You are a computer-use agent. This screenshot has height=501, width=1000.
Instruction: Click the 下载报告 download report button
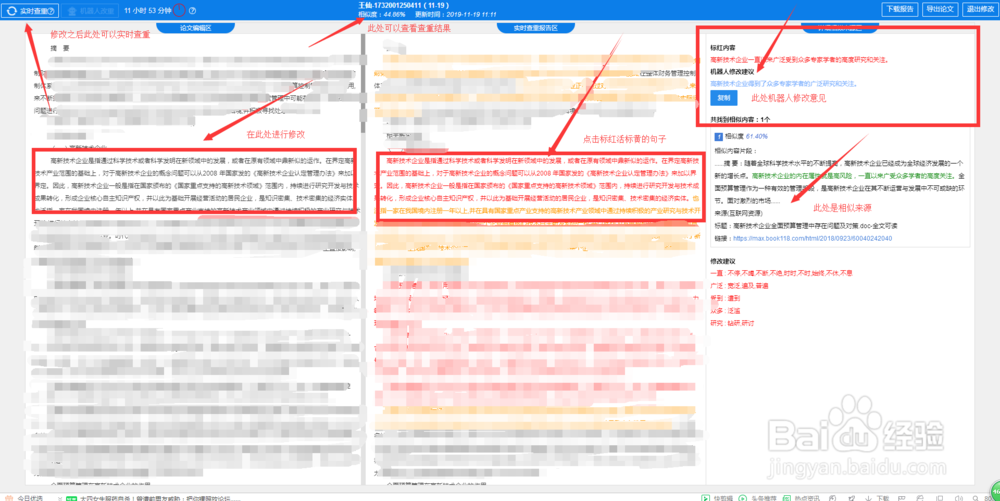(x=900, y=9)
